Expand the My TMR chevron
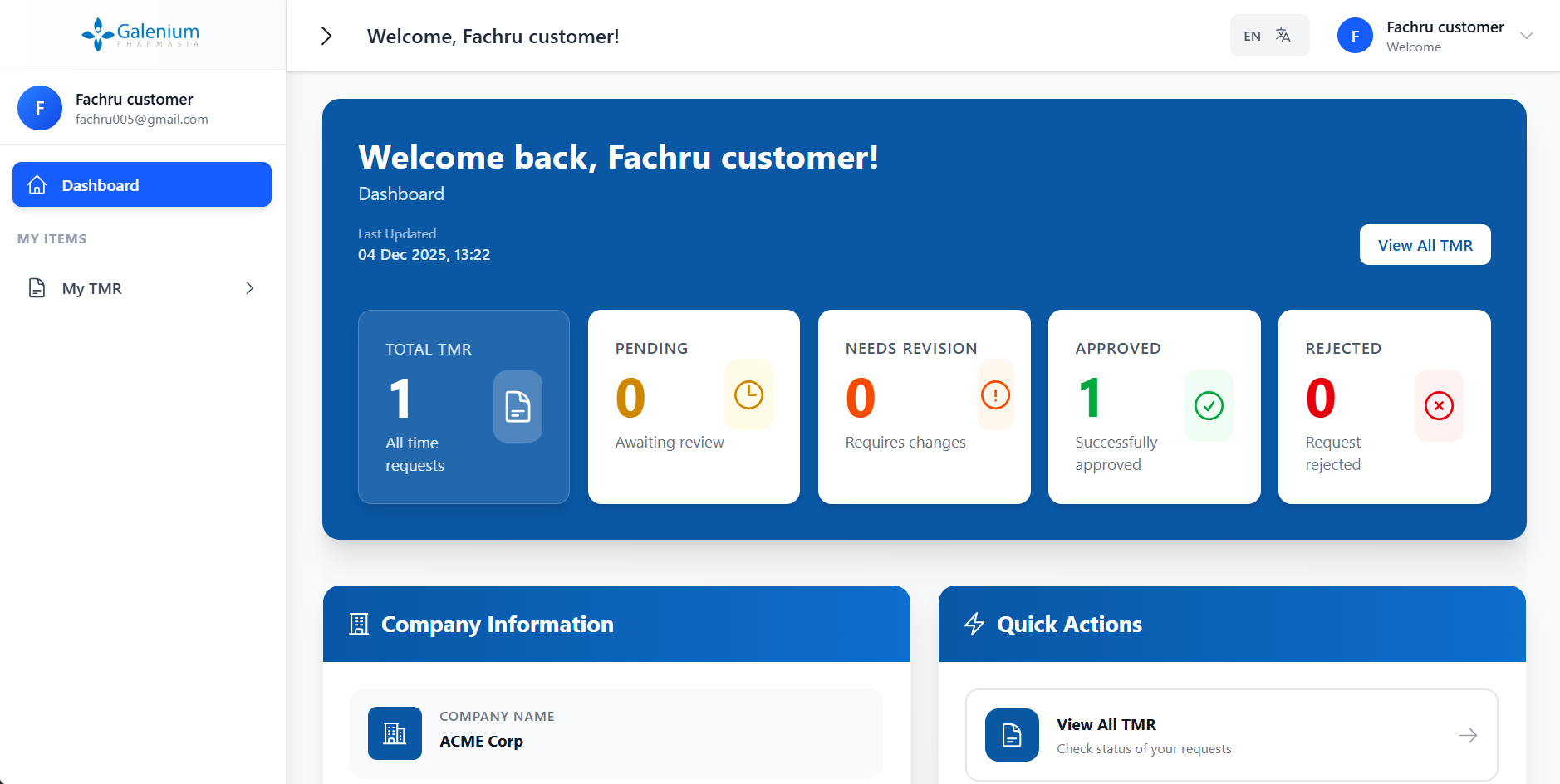 tap(249, 287)
